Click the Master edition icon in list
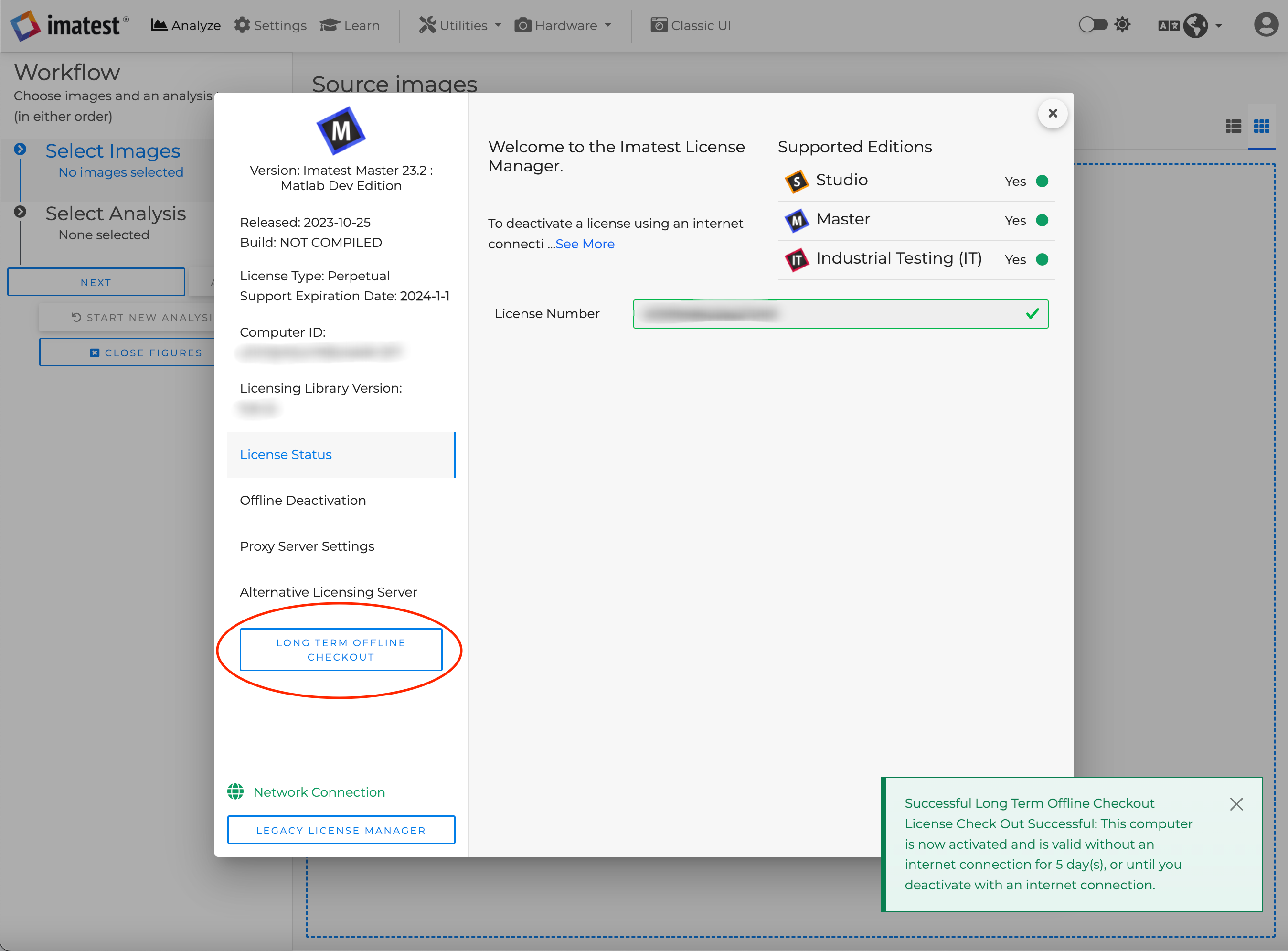The image size is (1288, 951). 797,221
